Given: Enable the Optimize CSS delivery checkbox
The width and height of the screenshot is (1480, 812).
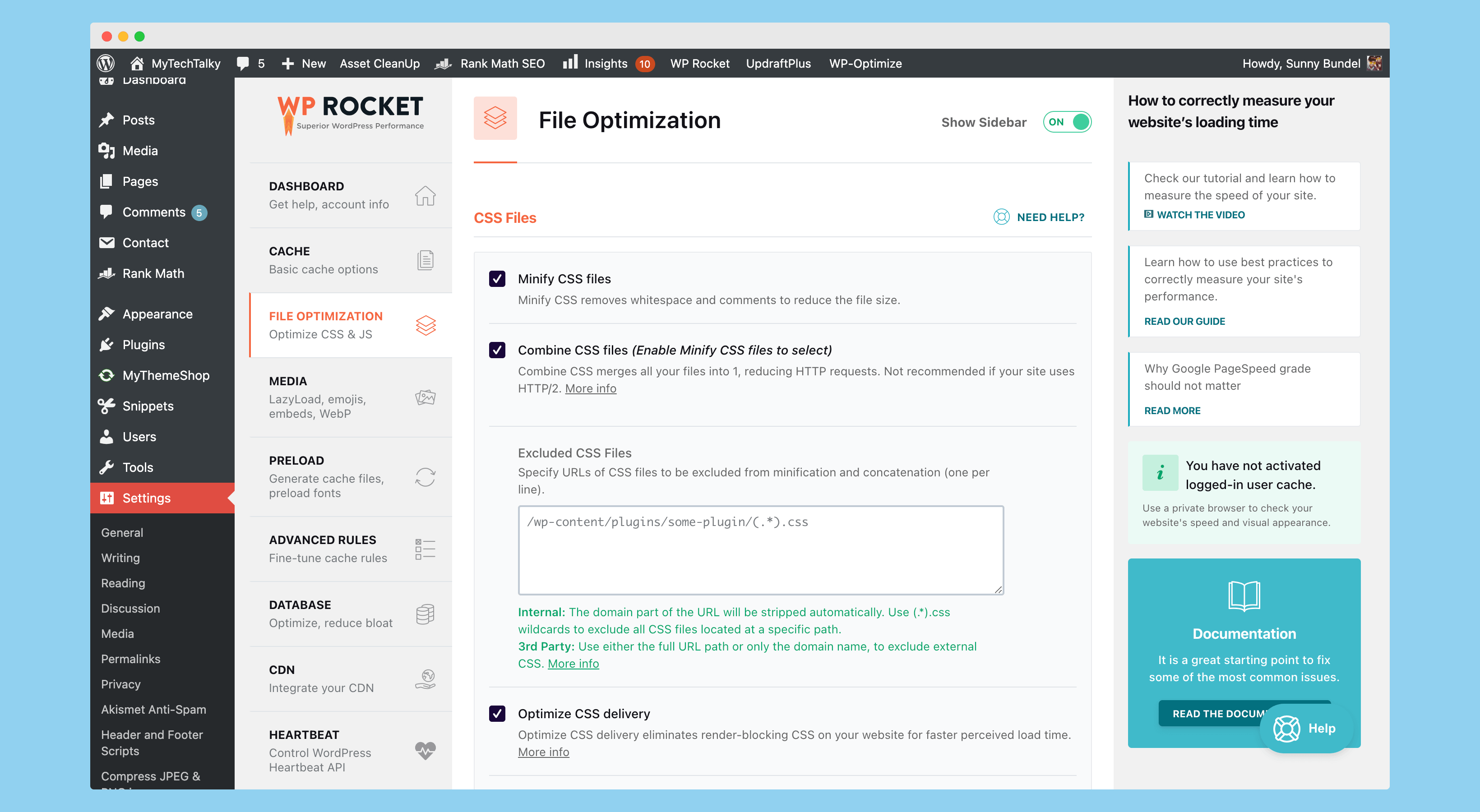Looking at the screenshot, I should [497, 713].
